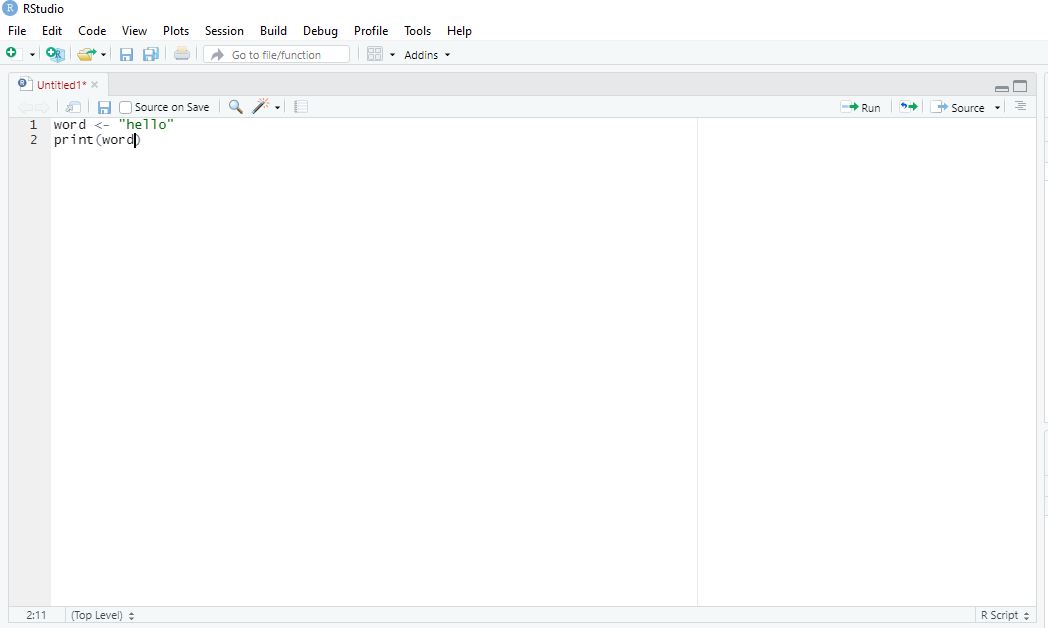The height and width of the screenshot is (628, 1048).
Task: Show the document outline
Action: (x=1020, y=107)
